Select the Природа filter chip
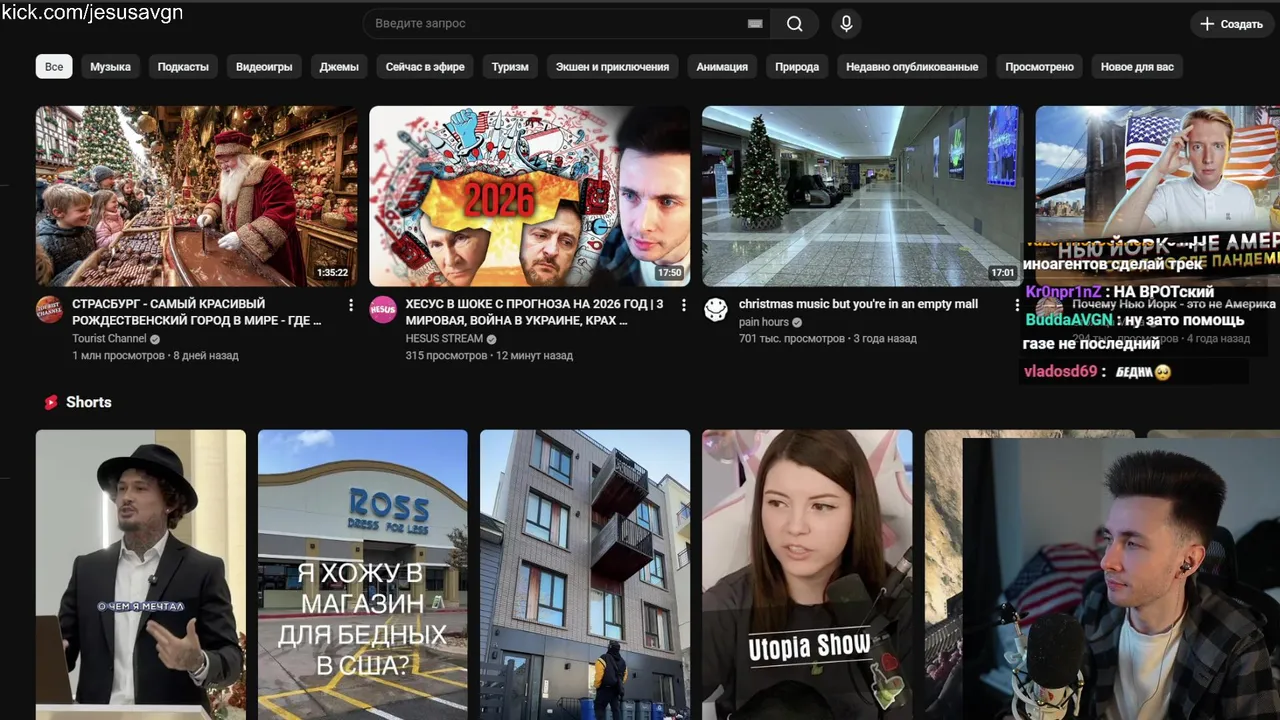 coord(797,67)
